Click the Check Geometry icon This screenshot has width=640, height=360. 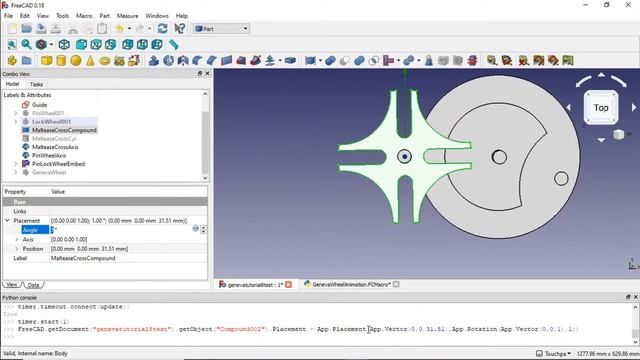coord(429,61)
